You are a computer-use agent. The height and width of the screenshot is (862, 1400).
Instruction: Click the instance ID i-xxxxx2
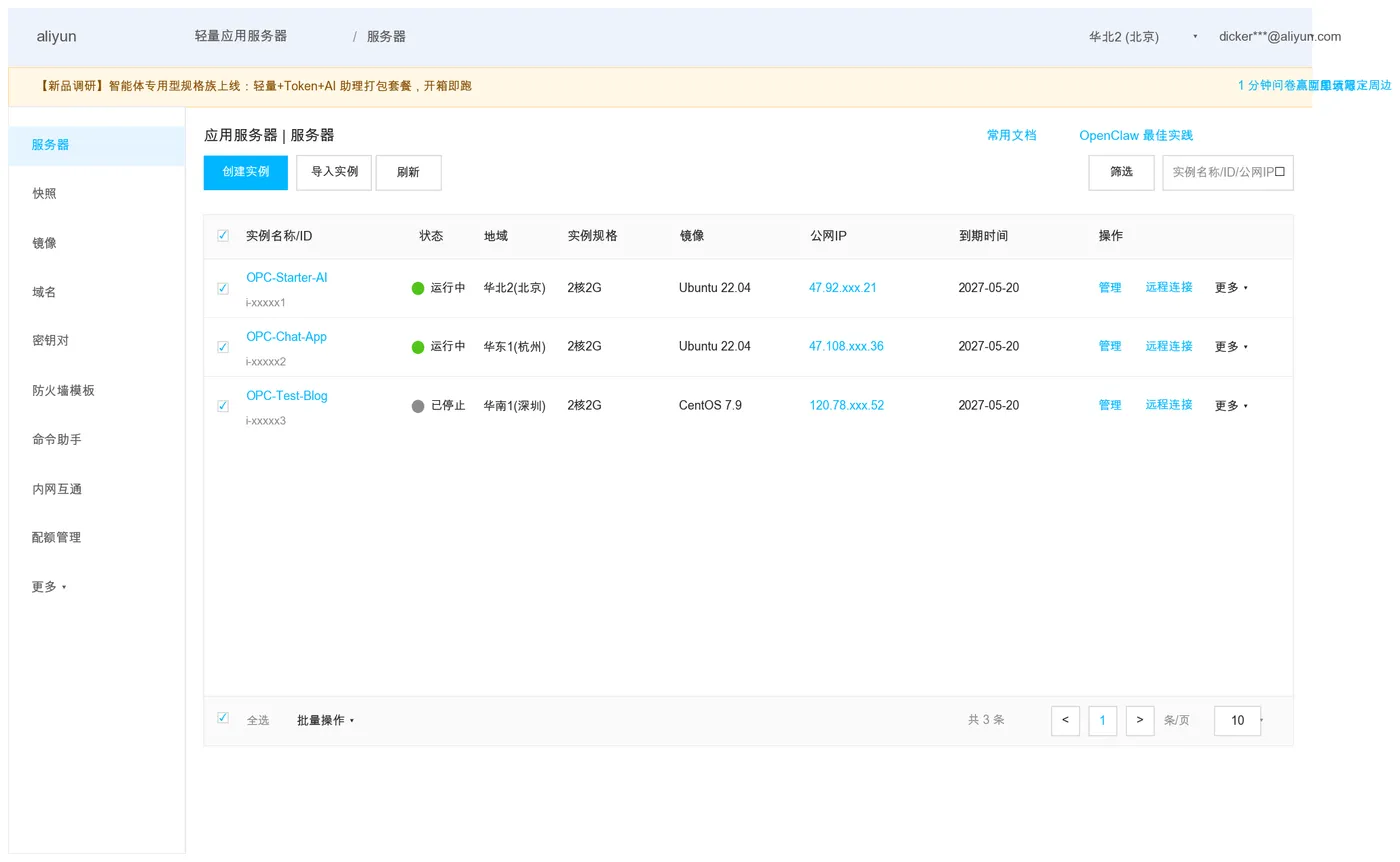266,362
